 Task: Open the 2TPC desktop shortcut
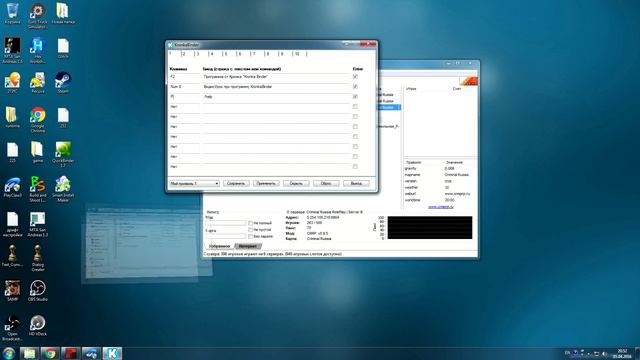pyautogui.click(x=12, y=83)
